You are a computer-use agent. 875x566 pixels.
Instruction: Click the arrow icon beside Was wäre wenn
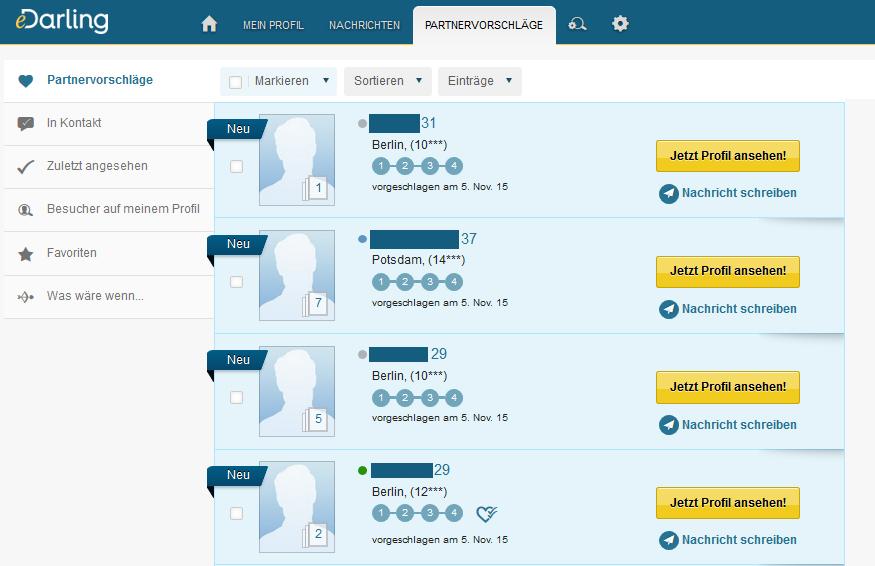coord(26,296)
